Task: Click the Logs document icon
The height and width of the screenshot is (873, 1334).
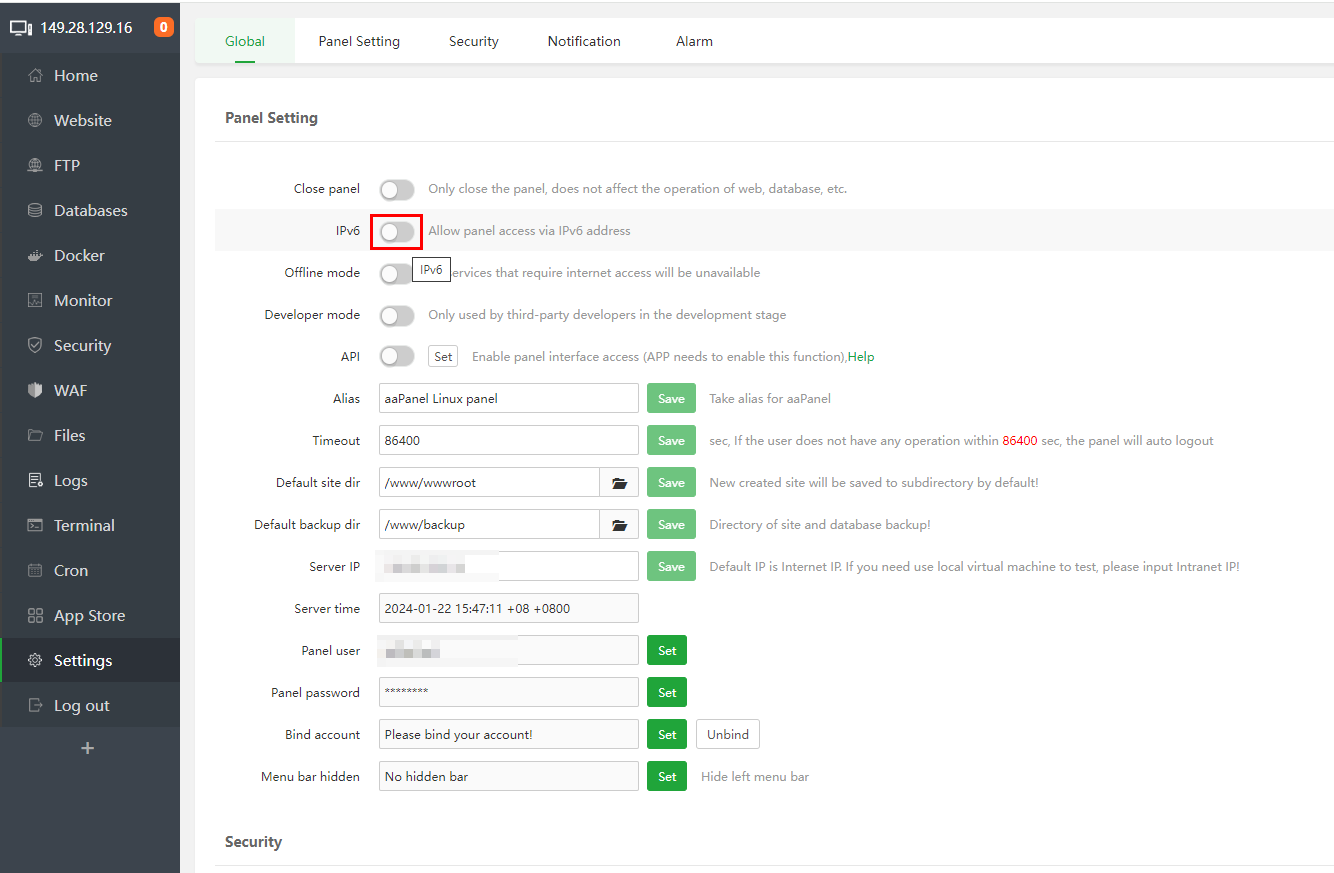Action: point(36,481)
